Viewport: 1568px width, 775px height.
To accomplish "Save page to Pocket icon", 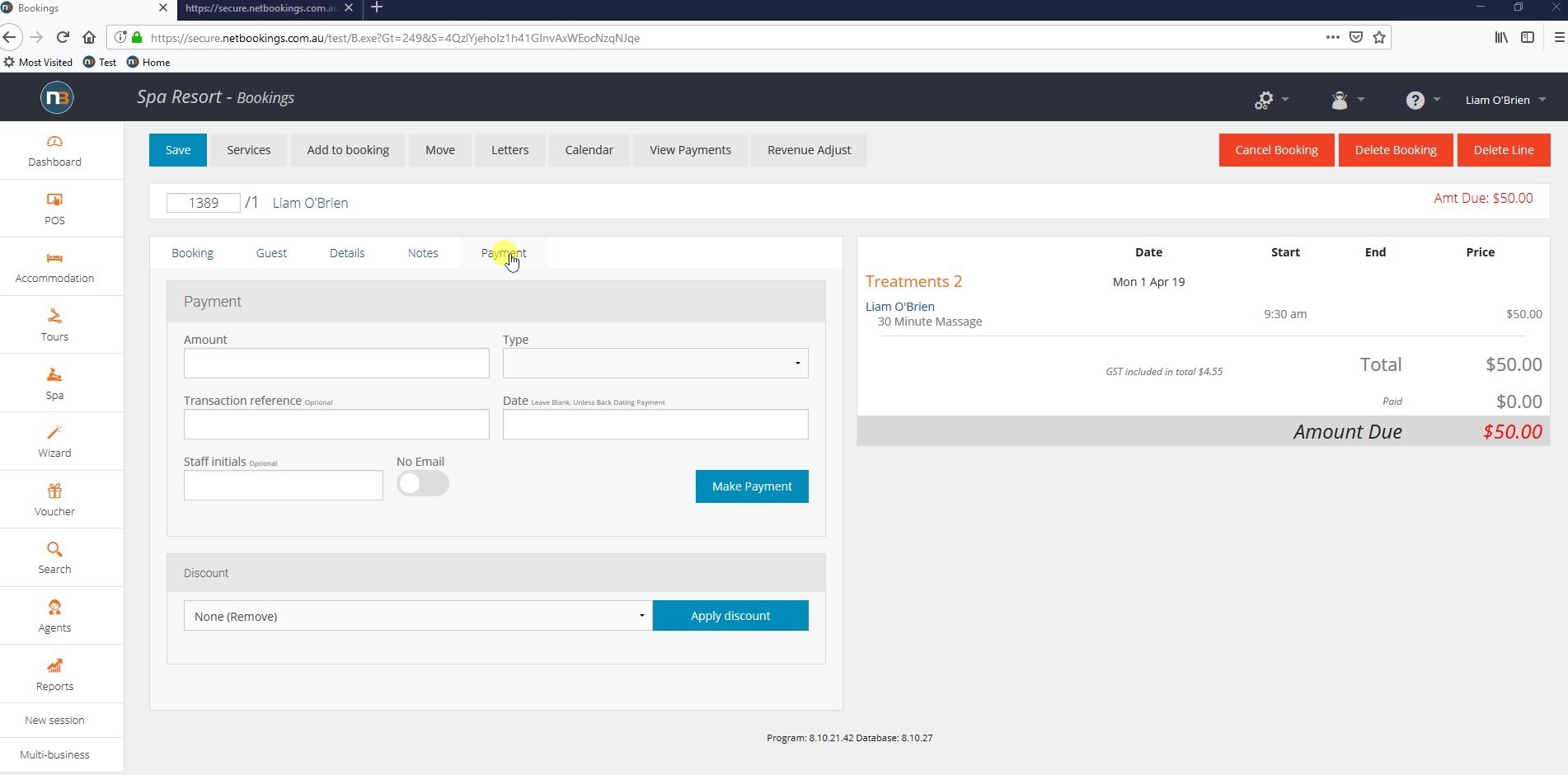I will pyautogui.click(x=1356, y=37).
